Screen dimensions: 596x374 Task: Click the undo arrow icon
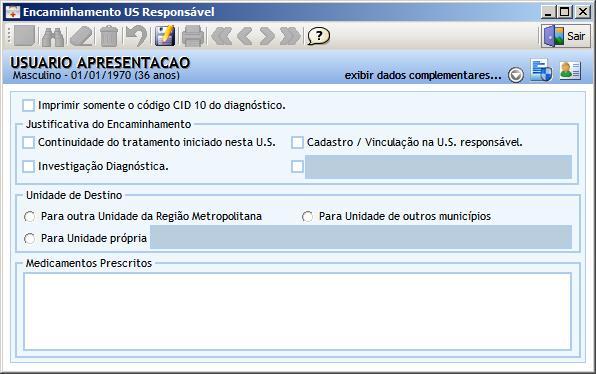(137, 36)
